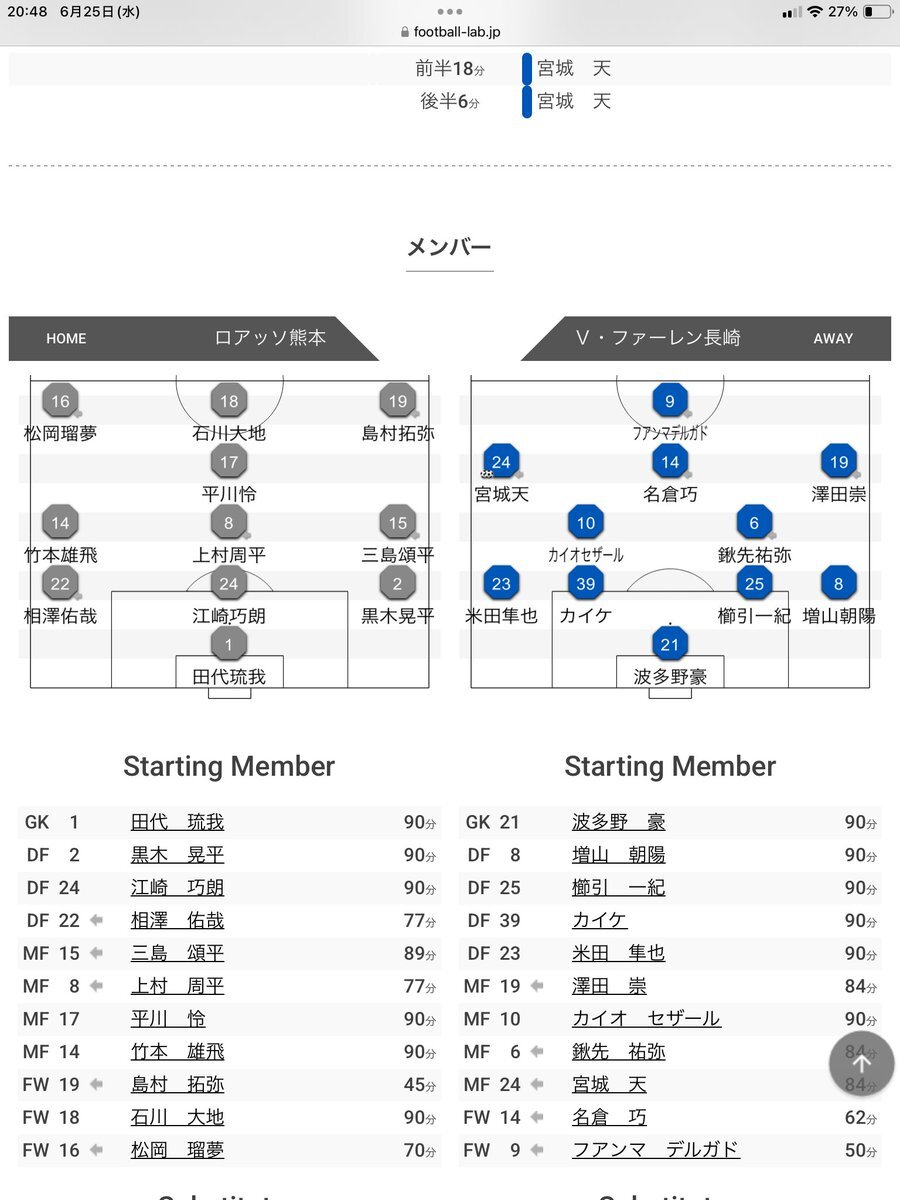
Task: Open the 名倉 巧 player link
Action: pyautogui.click(x=609, y=1117)
